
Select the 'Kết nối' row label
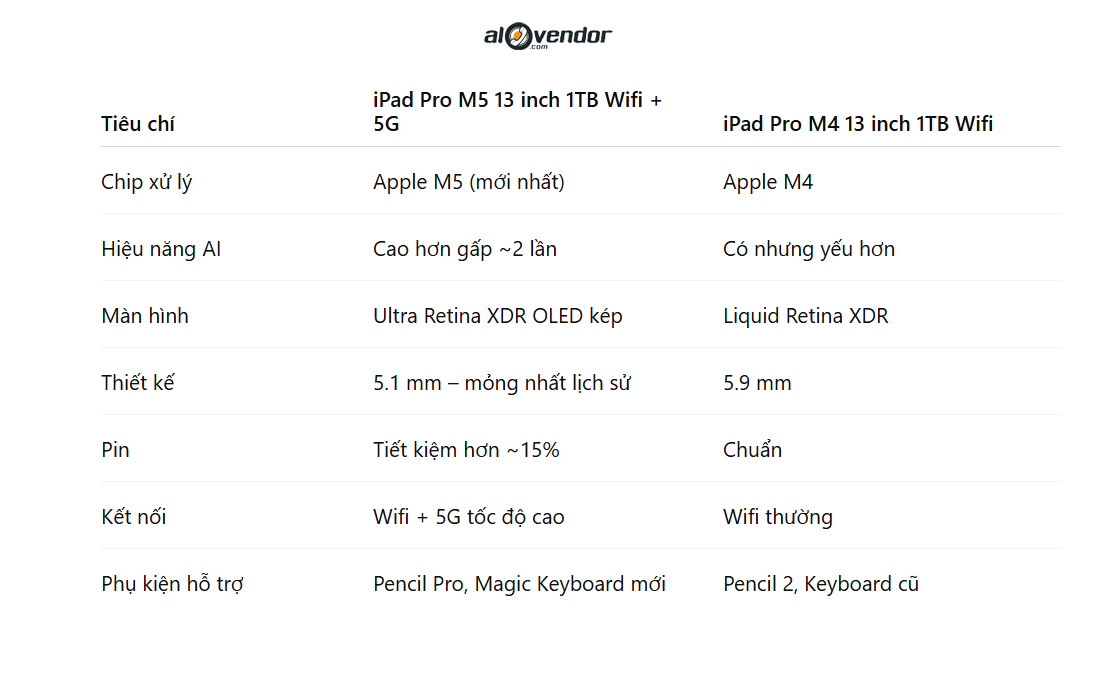click(x=133, y=517)
